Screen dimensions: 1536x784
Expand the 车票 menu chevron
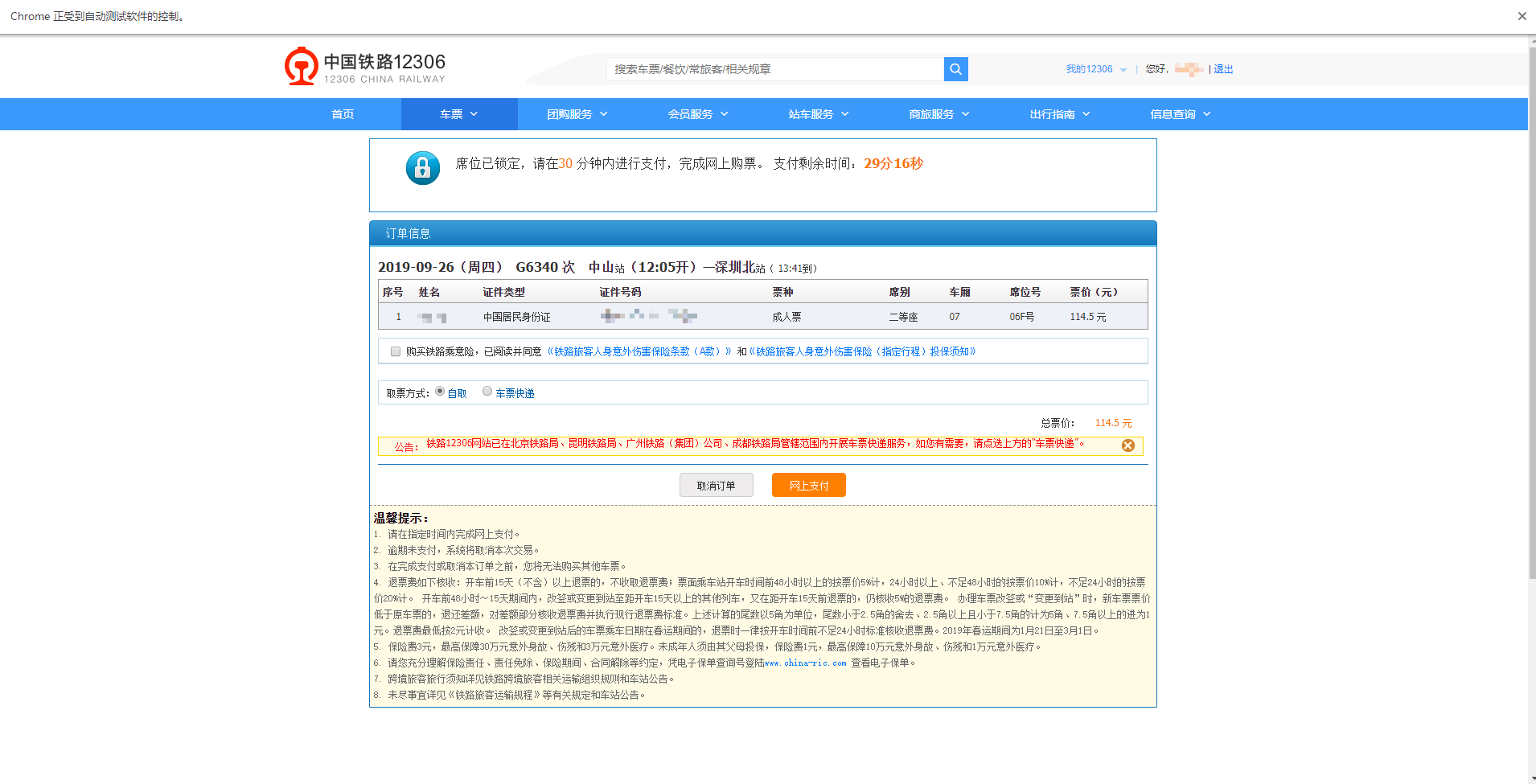coord(474,114)
